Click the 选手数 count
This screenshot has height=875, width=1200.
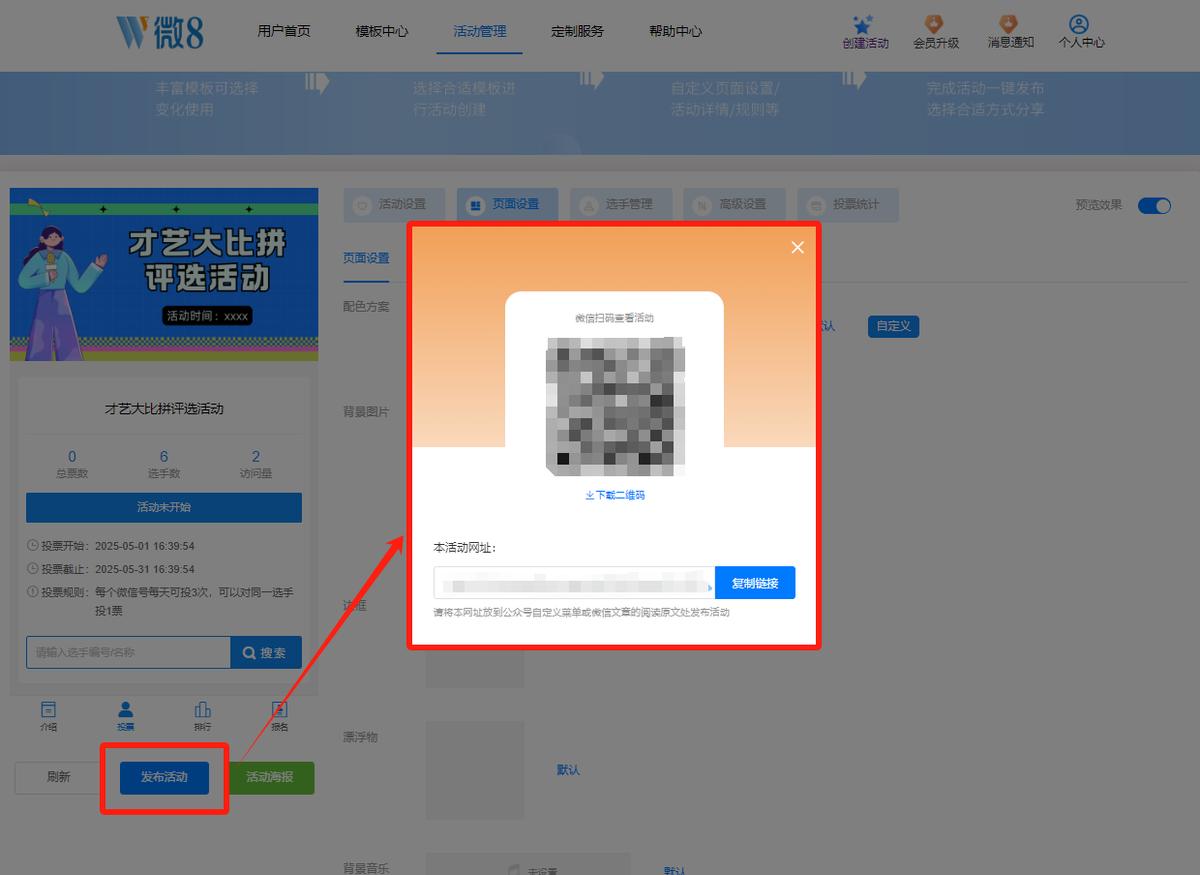pos(164,464)
